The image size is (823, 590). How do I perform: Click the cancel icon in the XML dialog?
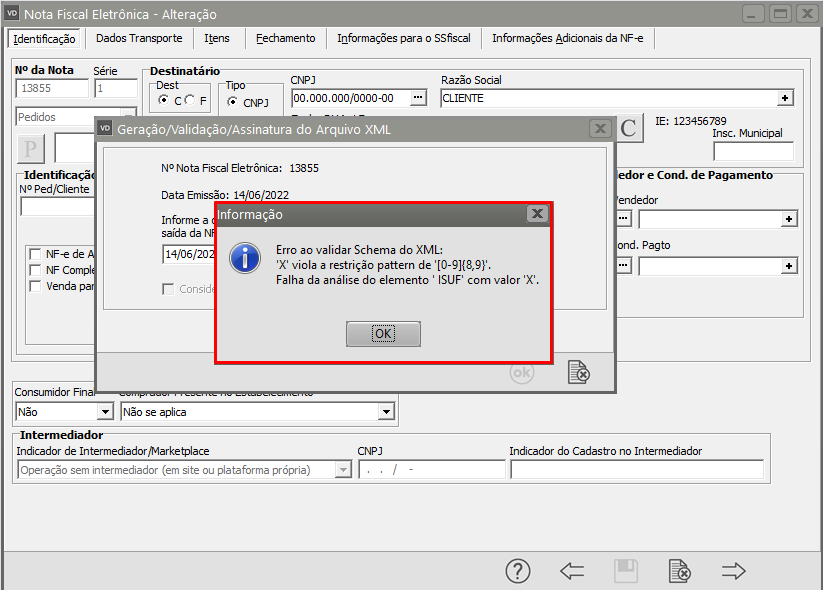tap(578, 372)
